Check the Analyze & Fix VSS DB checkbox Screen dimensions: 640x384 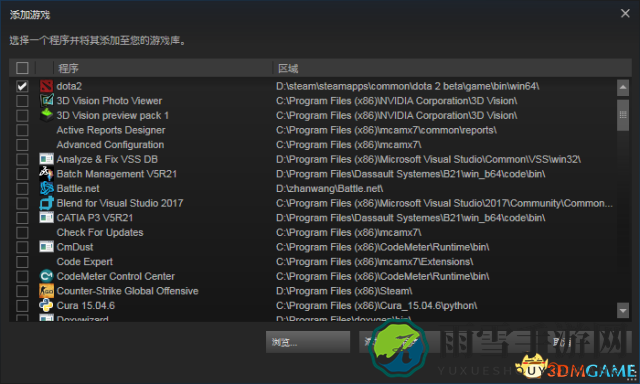pyautogui.click(x=22, y=159)
